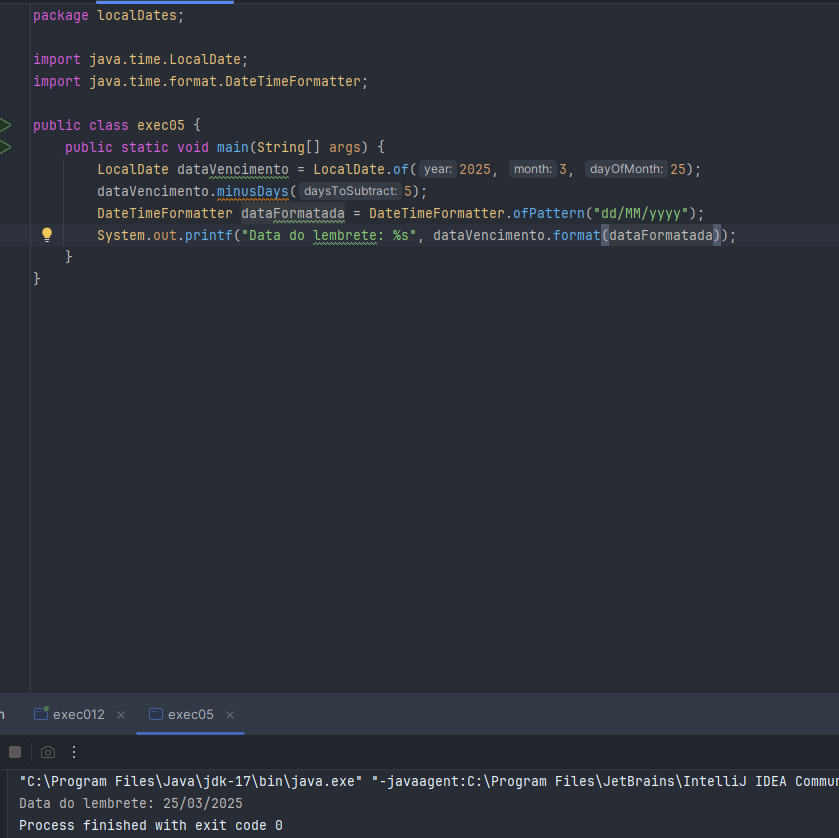This screenshot has width=839, height=838.
Task: Click the main method name
Action: [233, 147]
